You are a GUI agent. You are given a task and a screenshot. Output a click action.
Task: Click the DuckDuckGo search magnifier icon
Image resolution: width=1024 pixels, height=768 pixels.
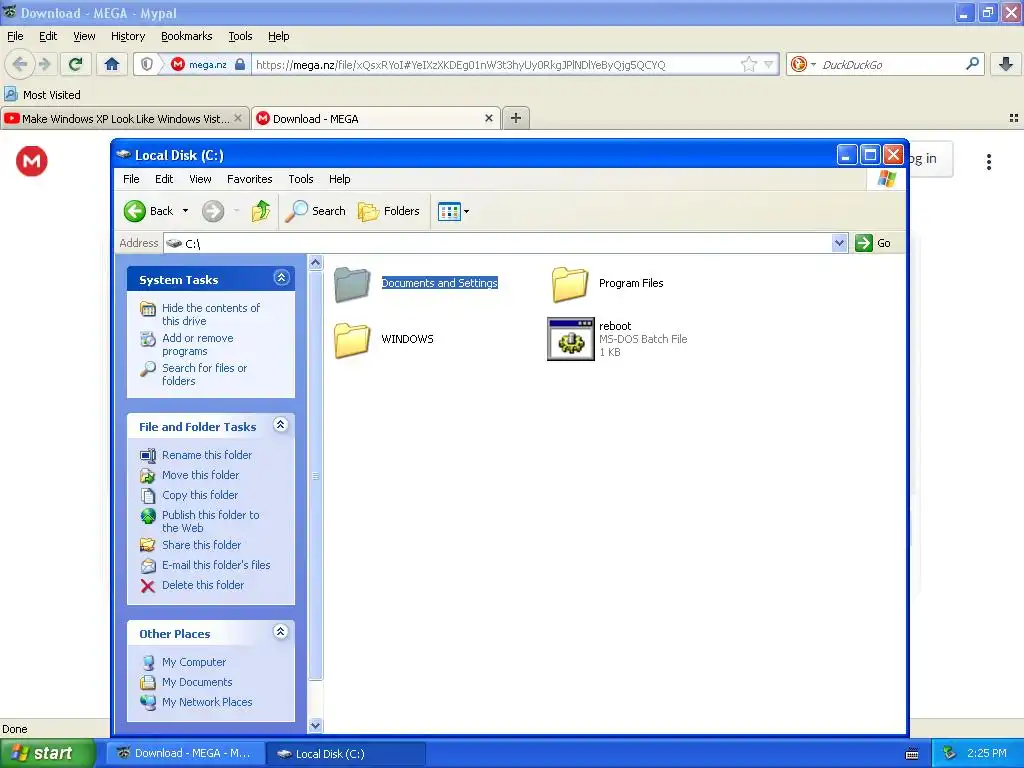(x=972, y=64)
